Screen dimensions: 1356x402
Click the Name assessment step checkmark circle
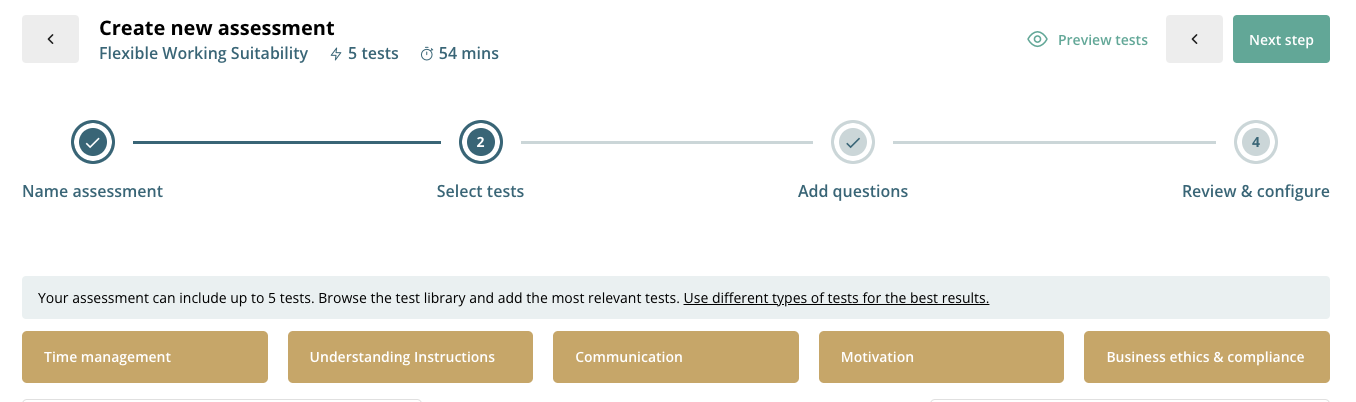(93, 143)
